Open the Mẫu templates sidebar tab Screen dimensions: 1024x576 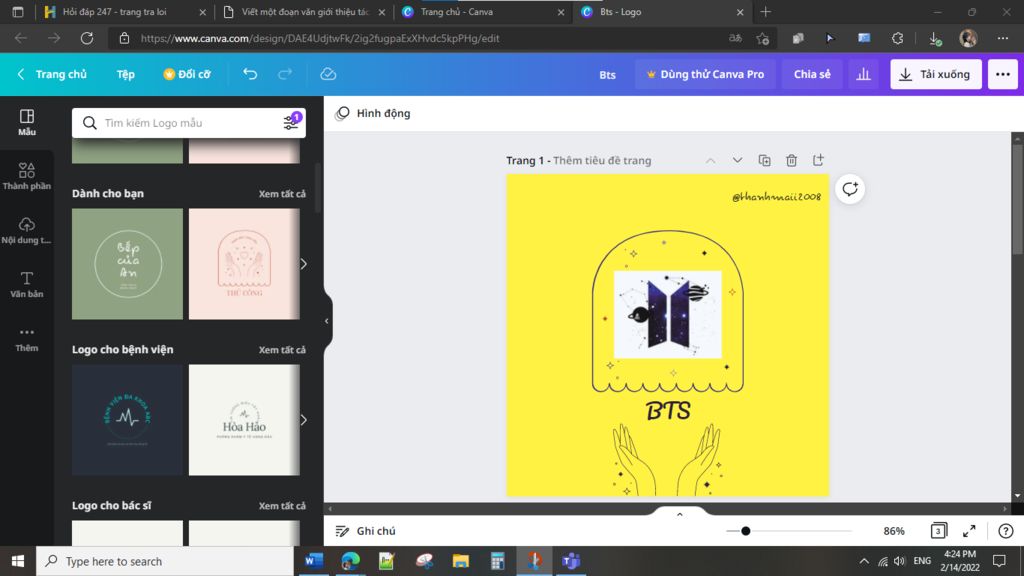(27, 122)
